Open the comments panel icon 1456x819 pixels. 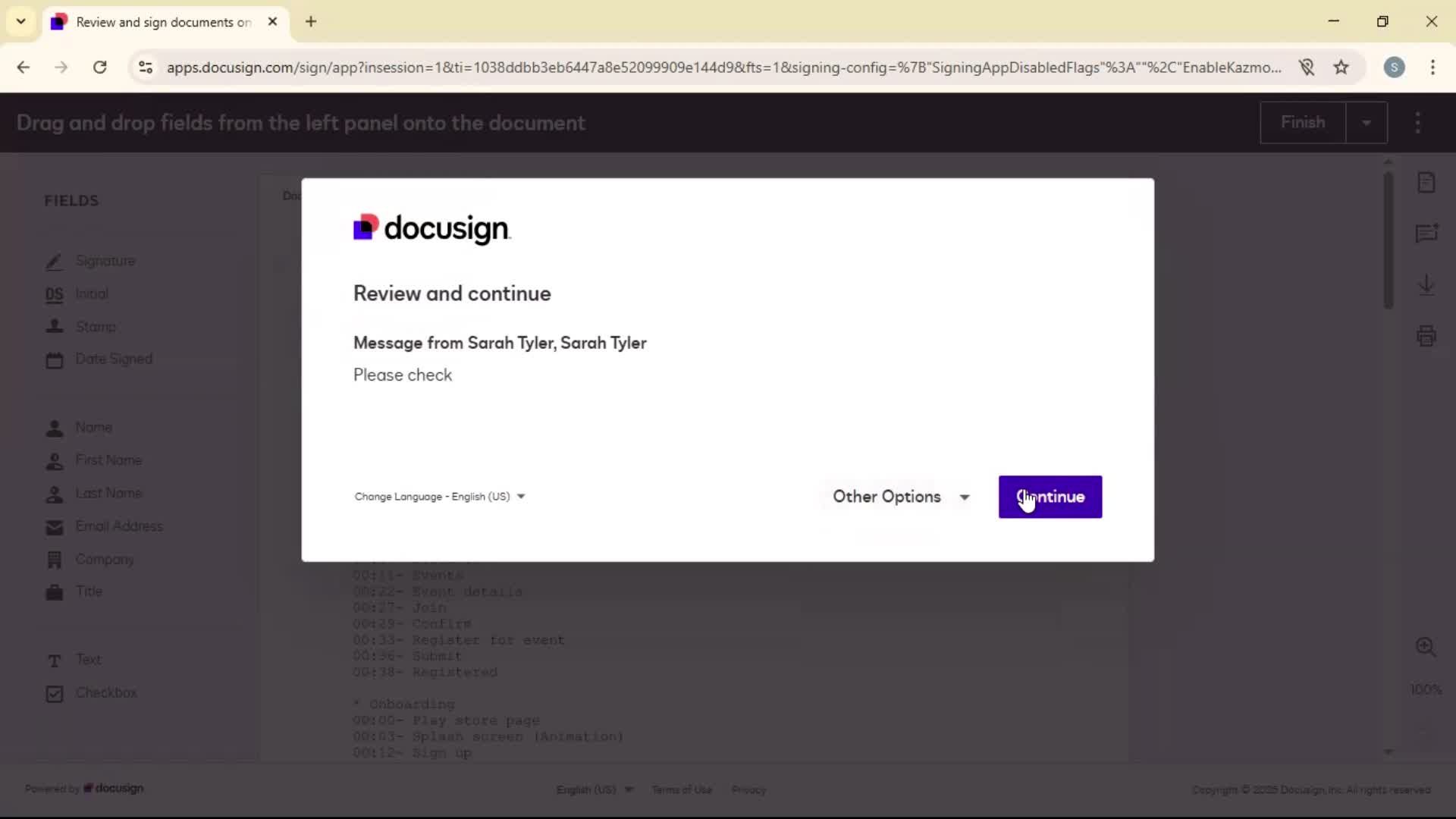[x=1426, y=234]
